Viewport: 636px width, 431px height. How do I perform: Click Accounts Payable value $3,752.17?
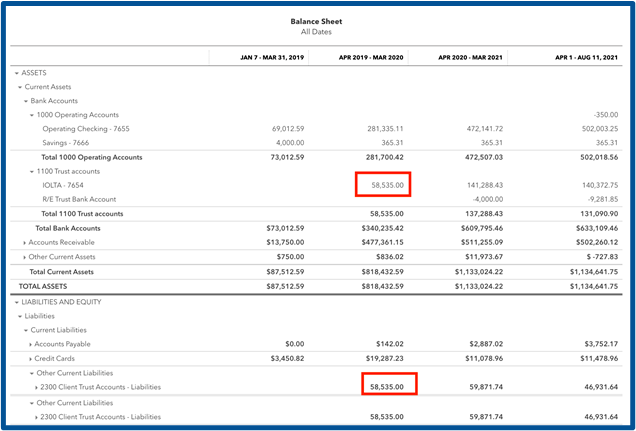(x=602, y=345)
